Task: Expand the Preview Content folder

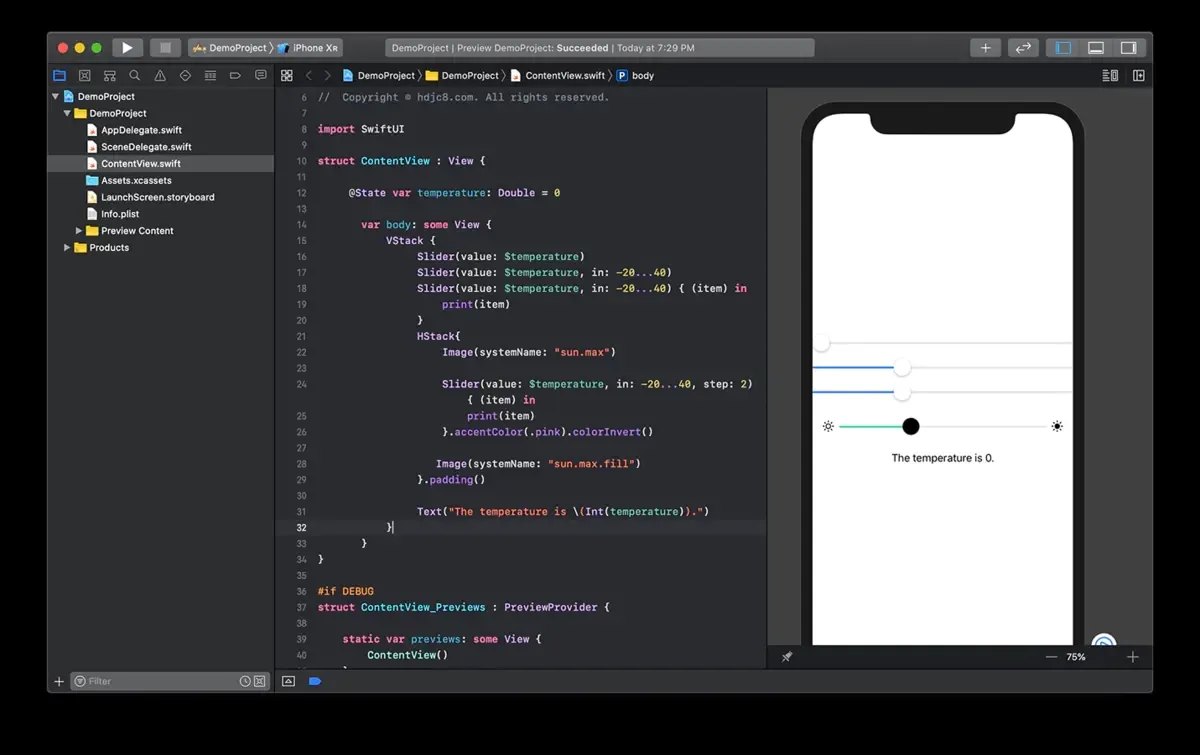Action: coord(79,230)
